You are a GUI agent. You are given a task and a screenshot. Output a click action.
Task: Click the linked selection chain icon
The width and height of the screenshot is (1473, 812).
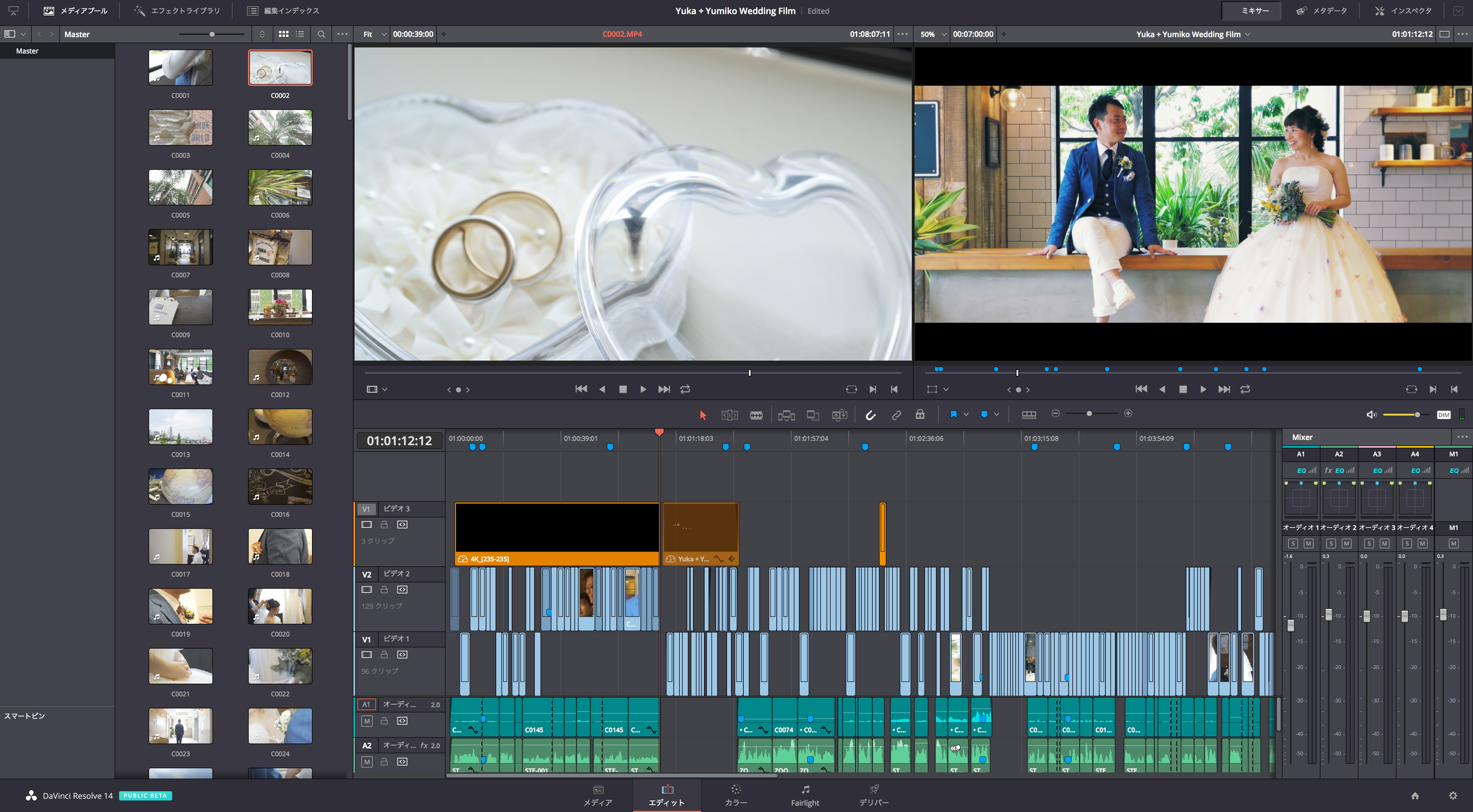(x=896, y=415)
